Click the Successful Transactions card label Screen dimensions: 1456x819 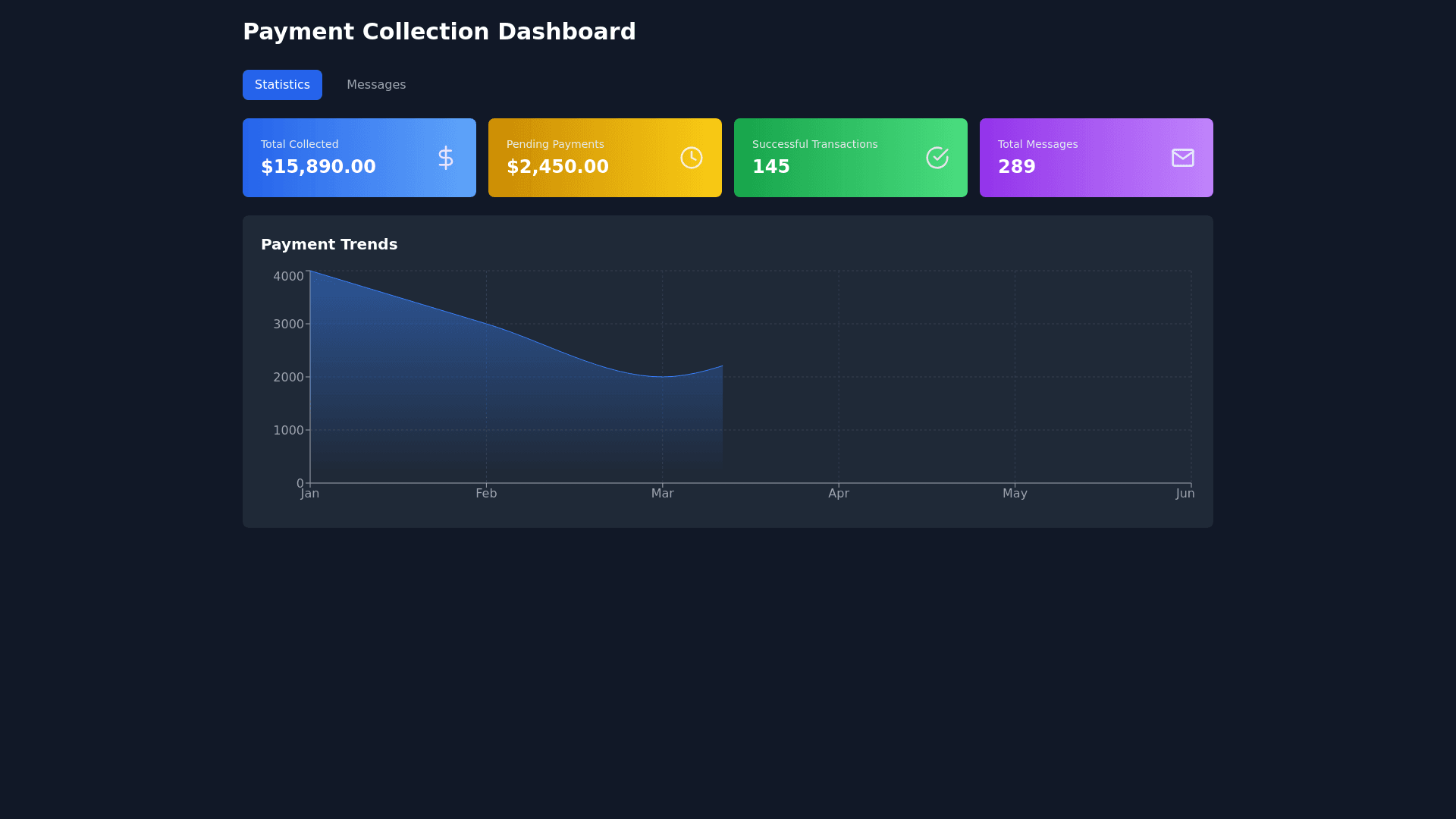[814, 144]
